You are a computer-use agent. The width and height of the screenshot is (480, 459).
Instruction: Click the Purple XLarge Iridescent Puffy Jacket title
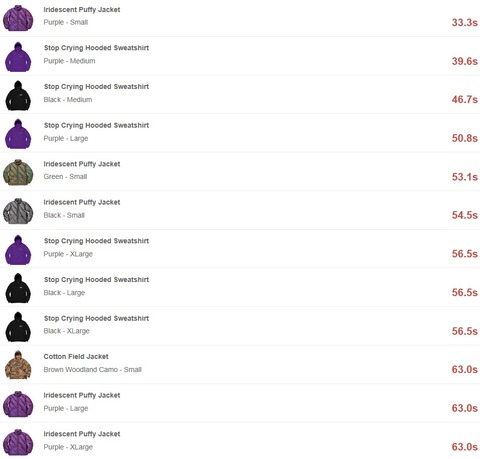(x=82, y=434)
